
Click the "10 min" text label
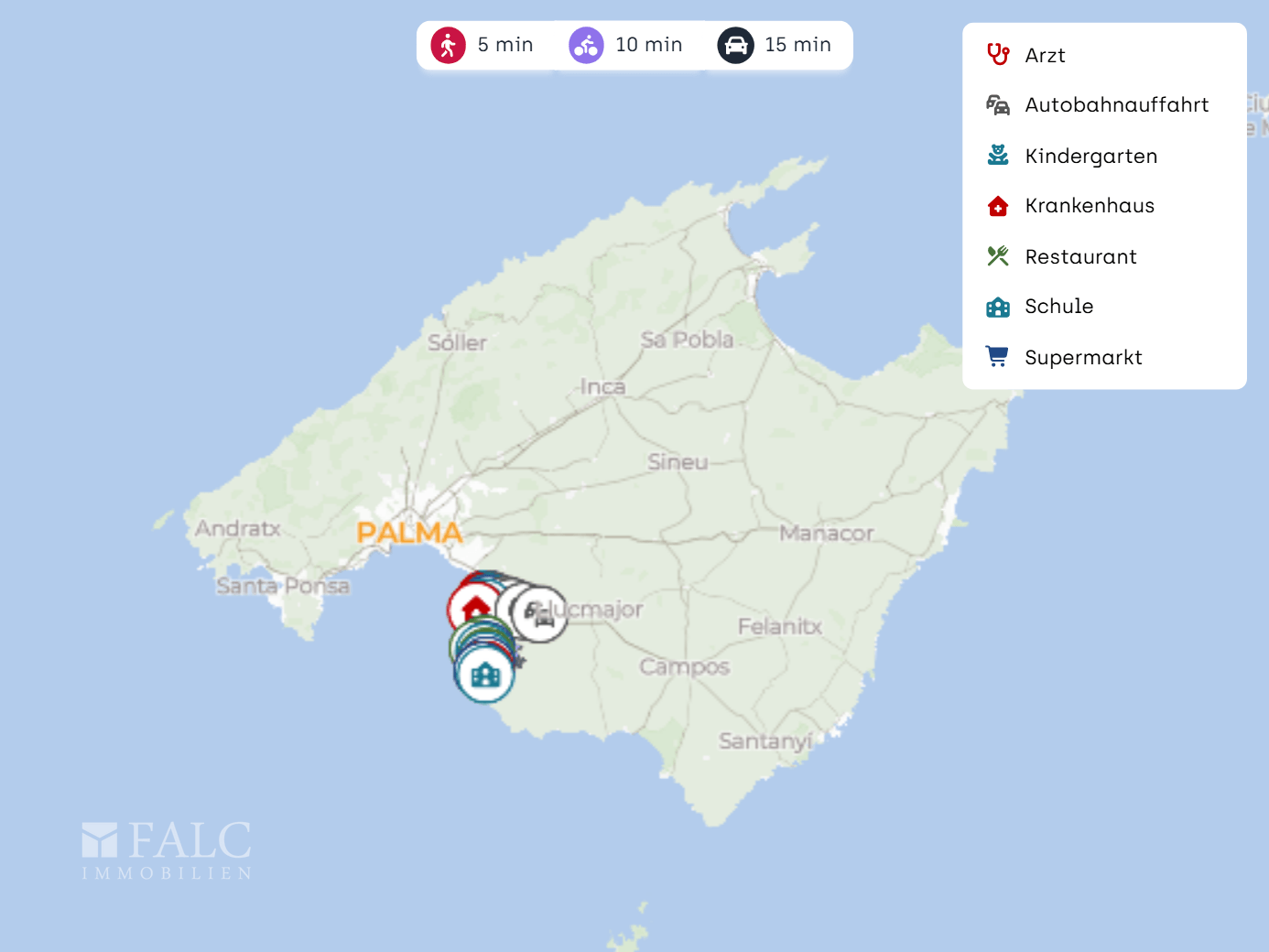tap(648, 45)
